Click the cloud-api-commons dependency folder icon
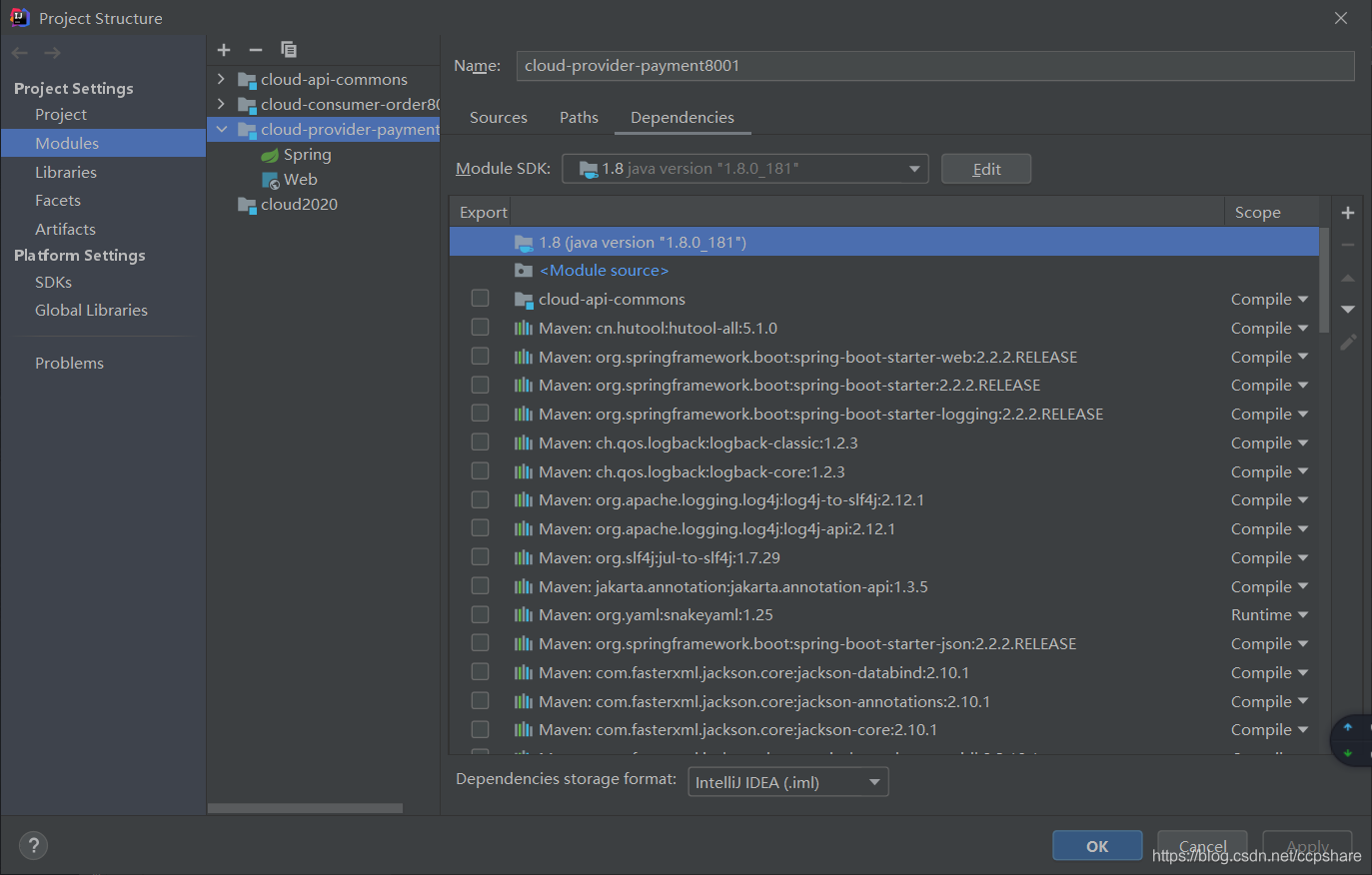 pyautogui.click(x=524, y=300)
